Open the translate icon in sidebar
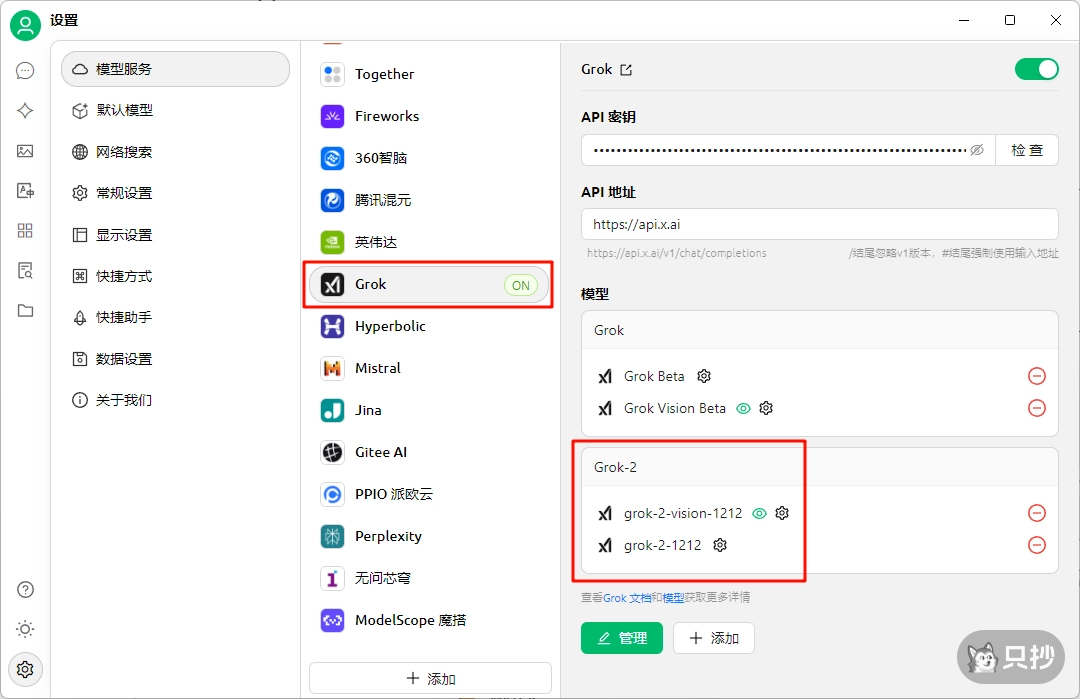The width and height of the screenshot is (1080, 699). [x=25, y=191]
